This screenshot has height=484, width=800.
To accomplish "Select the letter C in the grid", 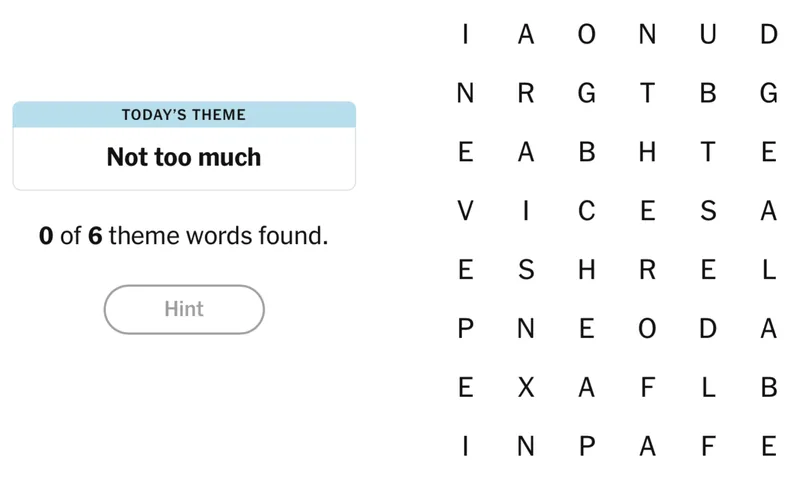I will click(587, 211).
